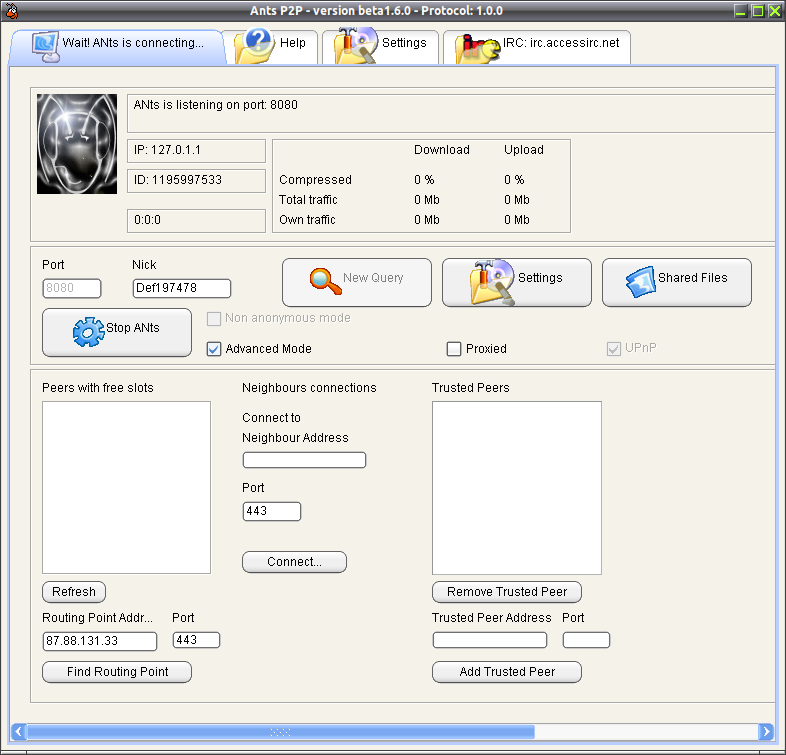Switch to the Settings tab

tap(381, 46)
